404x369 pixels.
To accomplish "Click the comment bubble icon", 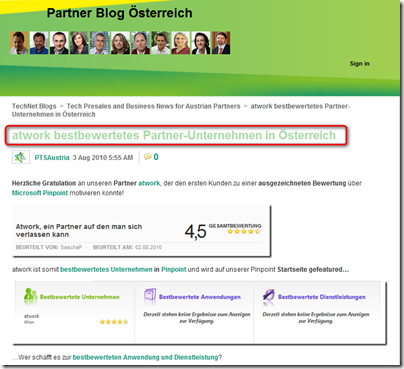I will [x=147, y=157].
